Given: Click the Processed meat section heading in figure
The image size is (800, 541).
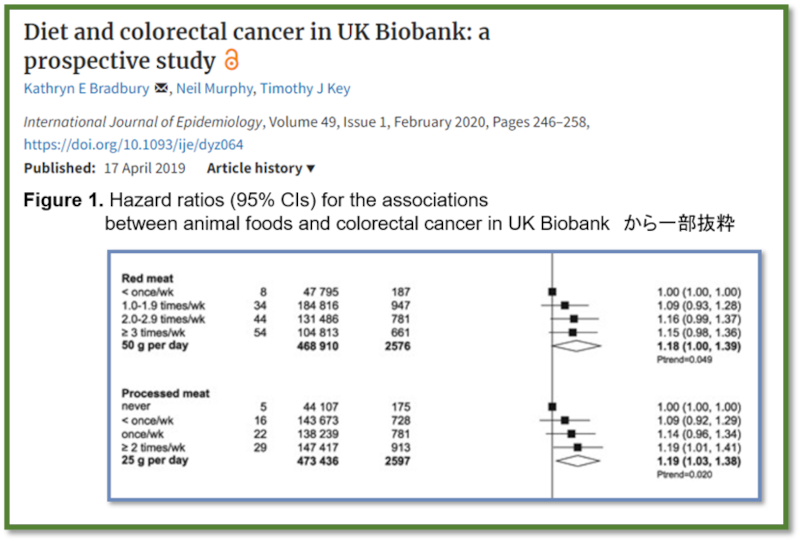Looking at the screenshot, I should pyautogui.click(x=166, y=394).
